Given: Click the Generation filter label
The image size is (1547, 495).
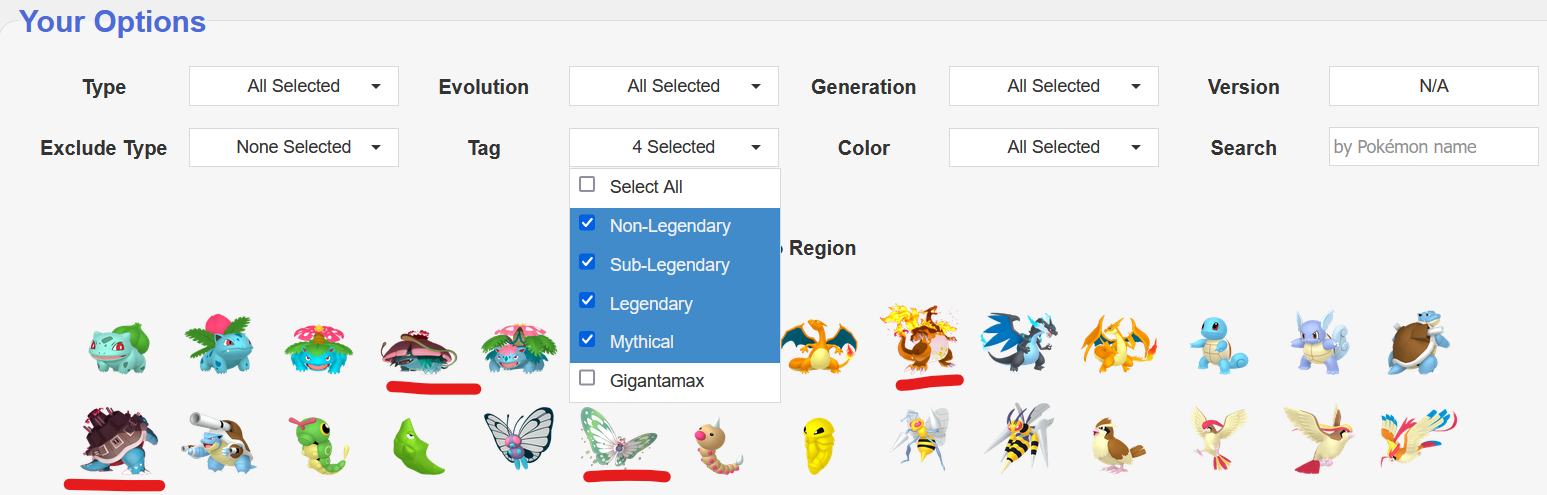Looking at the screenshot, I should pos(864,87).
